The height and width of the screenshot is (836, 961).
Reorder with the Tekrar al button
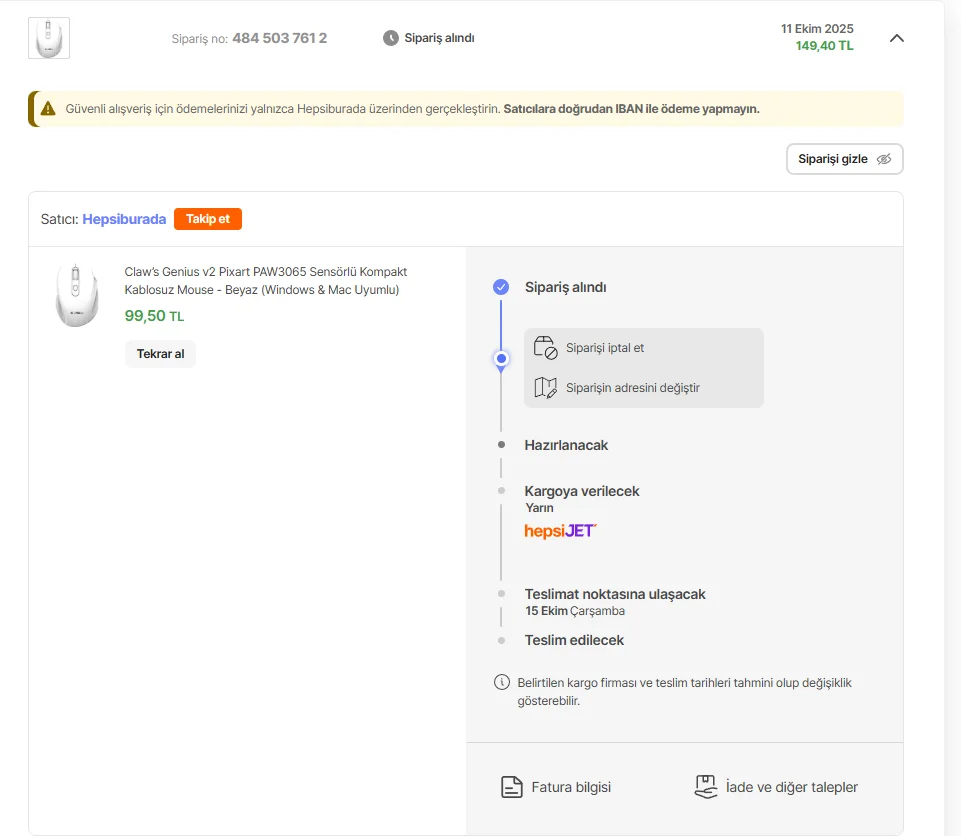(161, 354)
